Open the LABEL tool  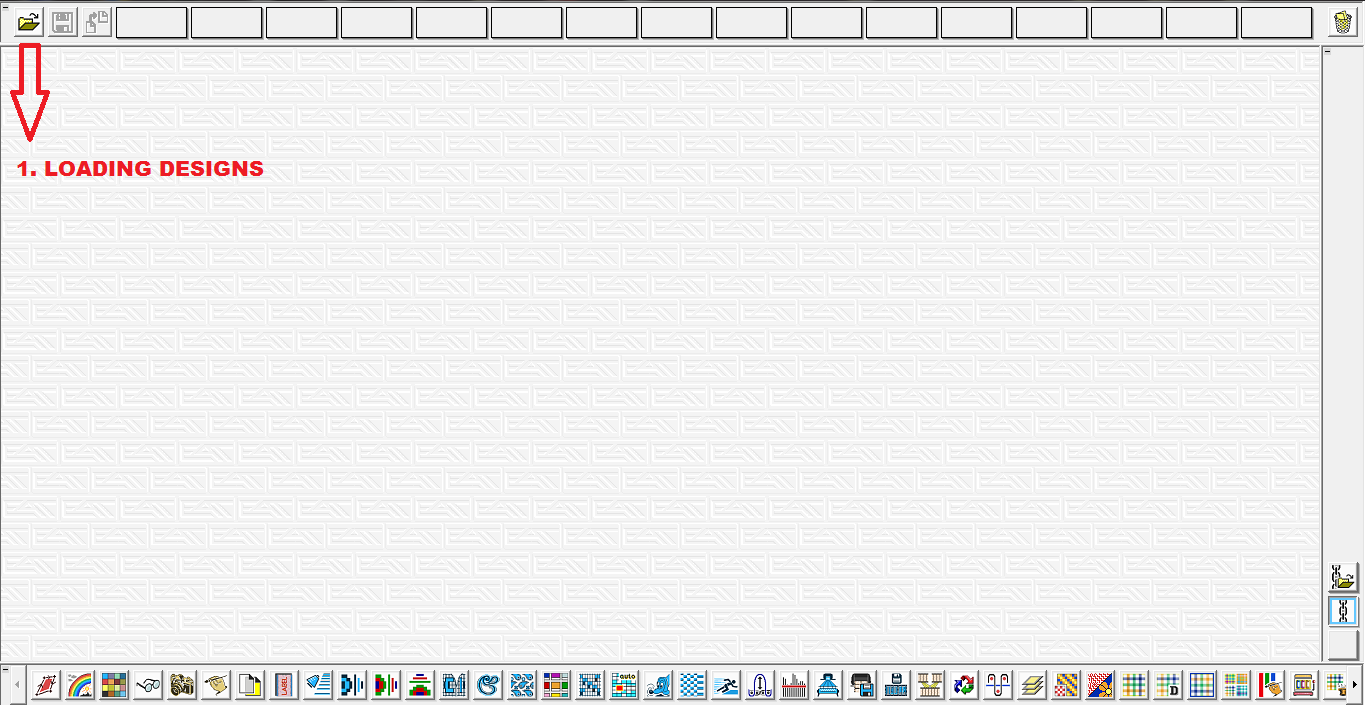point(284,685)
